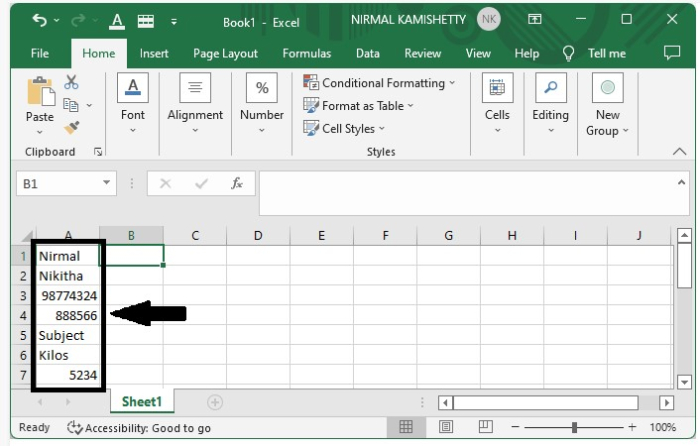Switch to Page Layout view icon

(446, 427)
